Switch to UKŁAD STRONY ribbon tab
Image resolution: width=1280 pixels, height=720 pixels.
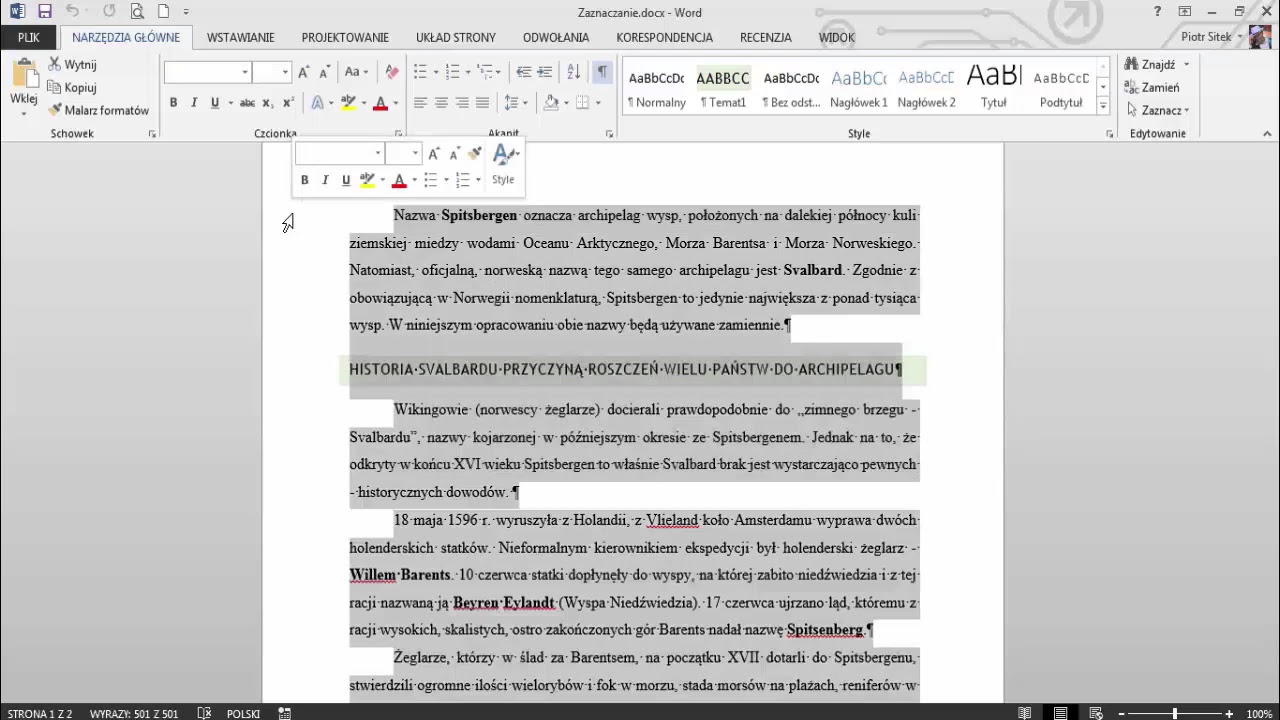455,37
